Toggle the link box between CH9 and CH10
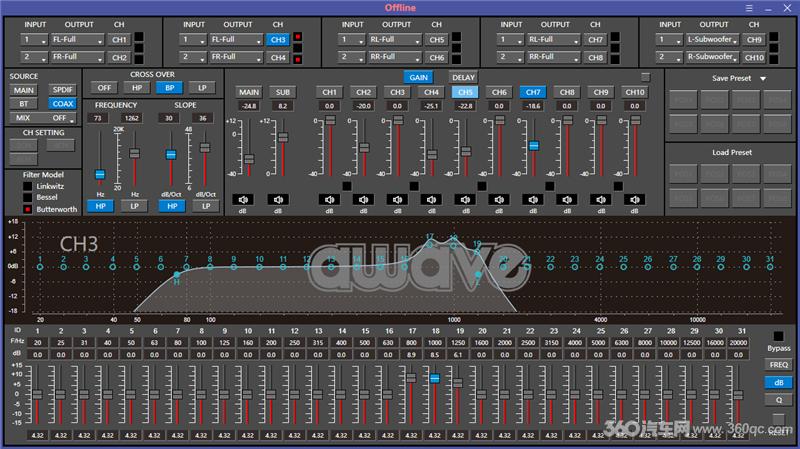 tap(618, 186)
